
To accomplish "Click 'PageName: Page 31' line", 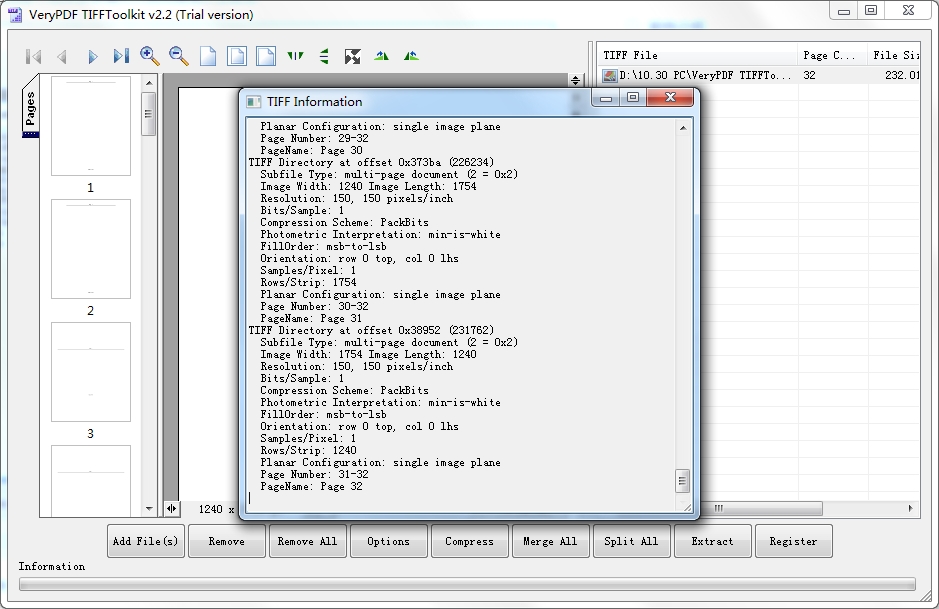I will pos(311,319).
